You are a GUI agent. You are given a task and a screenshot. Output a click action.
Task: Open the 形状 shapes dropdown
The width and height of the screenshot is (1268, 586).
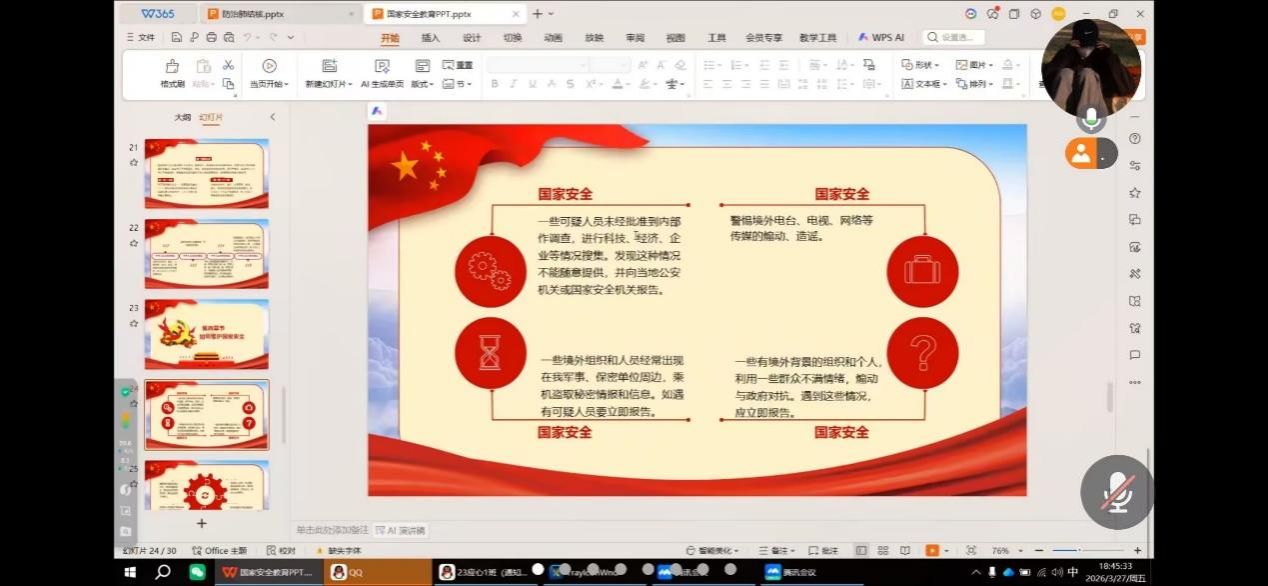pos(920,65)
